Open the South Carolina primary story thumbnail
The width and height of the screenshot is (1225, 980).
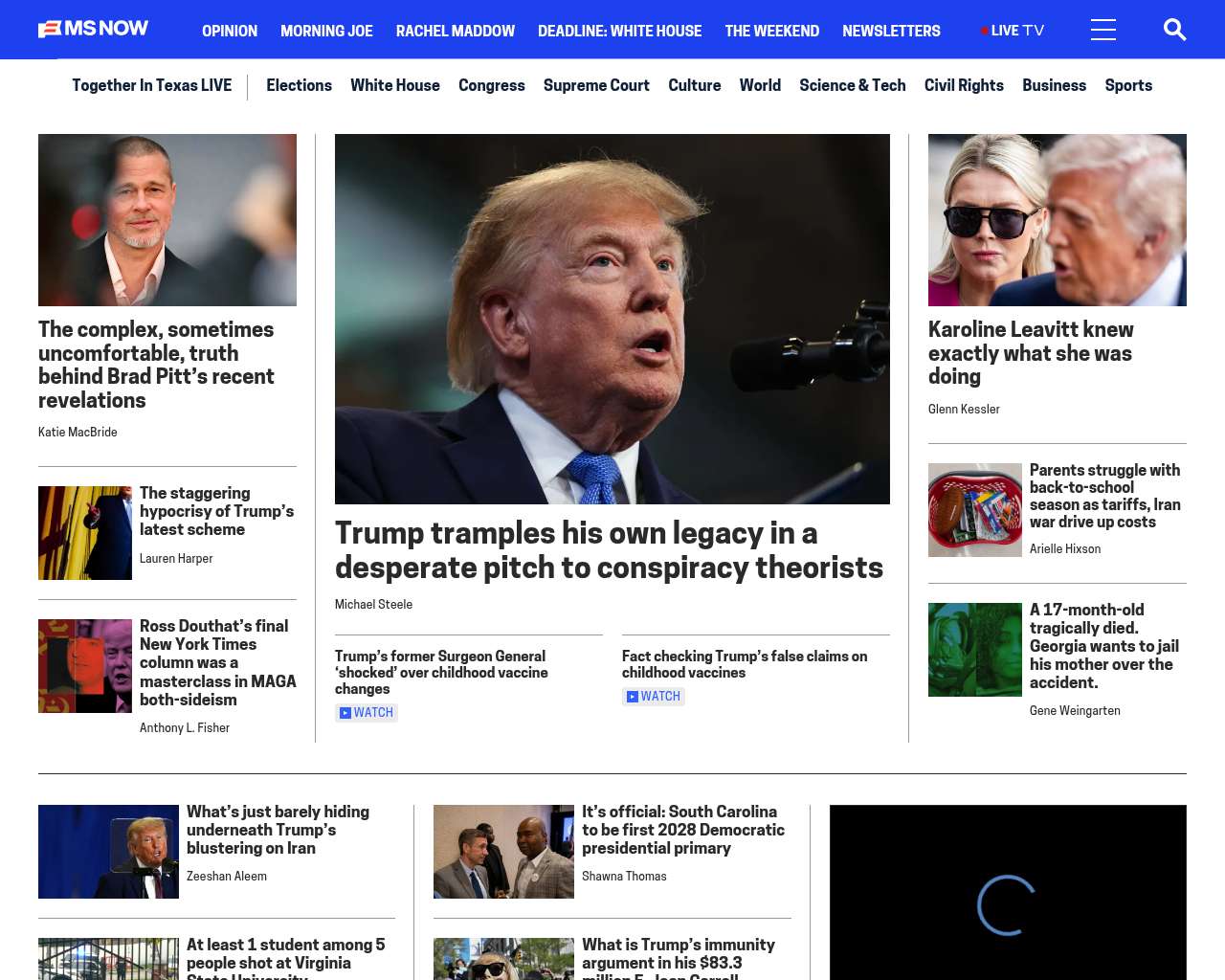click(503, 852)
